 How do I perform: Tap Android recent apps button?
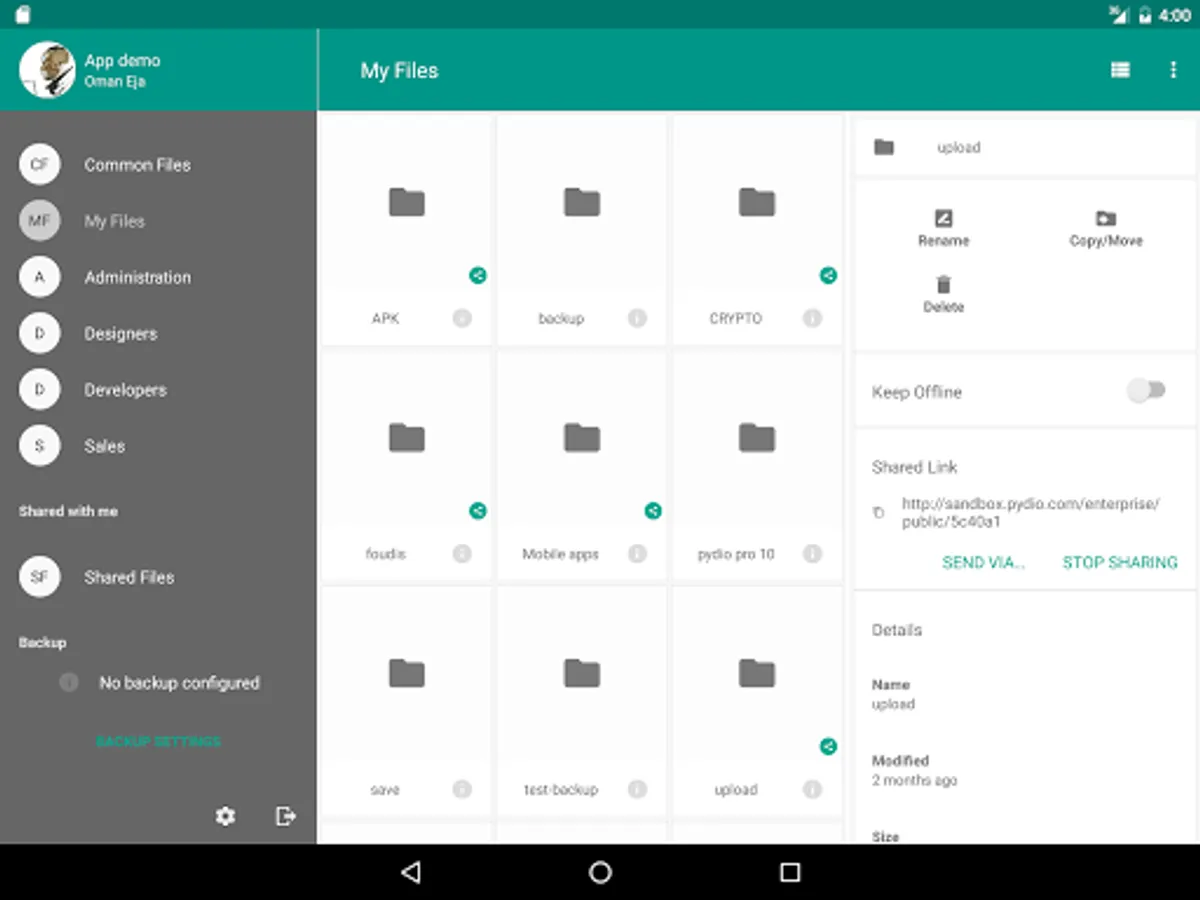pos(790,872)
